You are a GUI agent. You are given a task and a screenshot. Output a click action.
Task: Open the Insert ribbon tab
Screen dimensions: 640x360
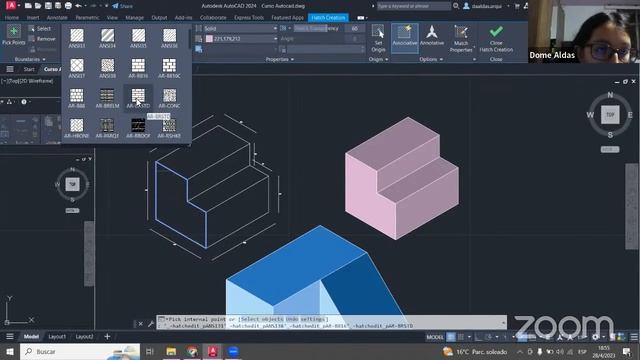(33, 18)
